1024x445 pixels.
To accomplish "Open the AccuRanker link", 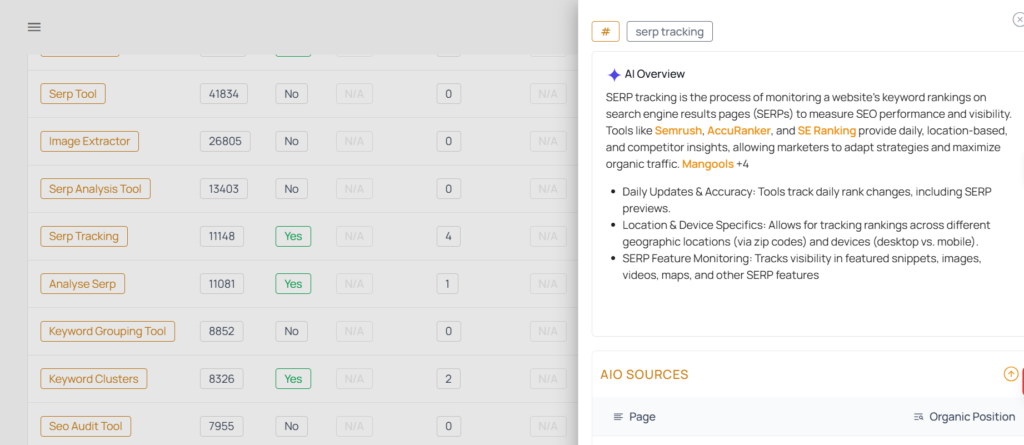I will pyautogui.click(x=739, y=131).
